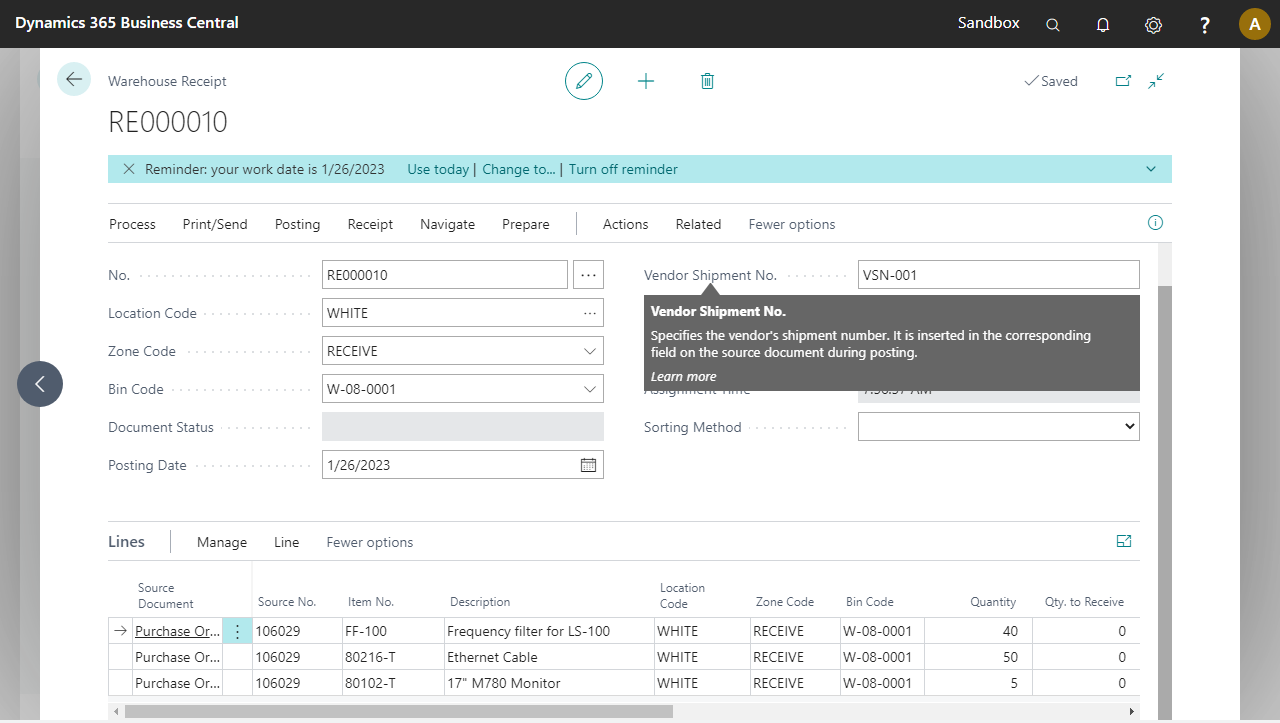Click the Item No. cell 80102-T
This screenshot has width=1280, height=723.
pyautogui.click(x=392, y=683)
